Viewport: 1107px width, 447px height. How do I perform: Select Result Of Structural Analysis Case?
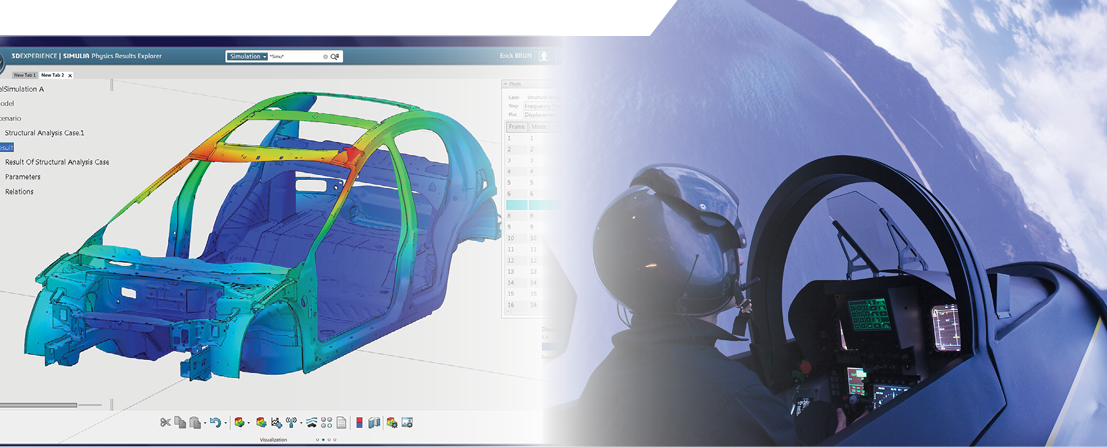[56, 162]
